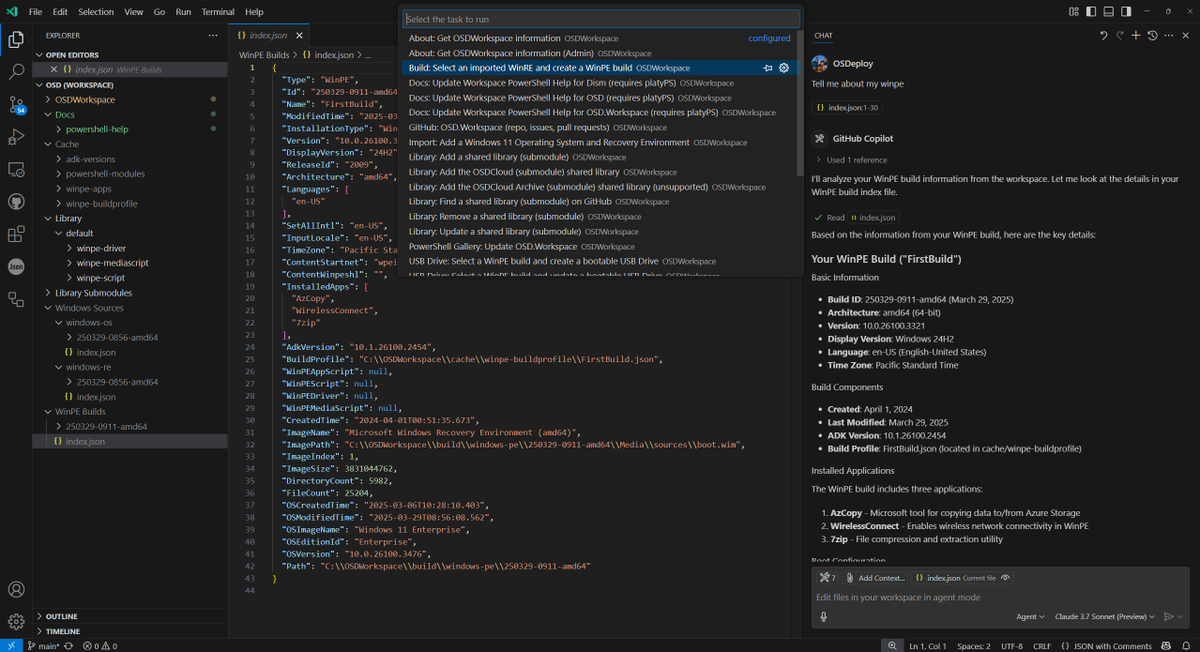1200x652 pixels.
Task: Collapse the OSD (Workspace) section
Action: tap(40, 85)
